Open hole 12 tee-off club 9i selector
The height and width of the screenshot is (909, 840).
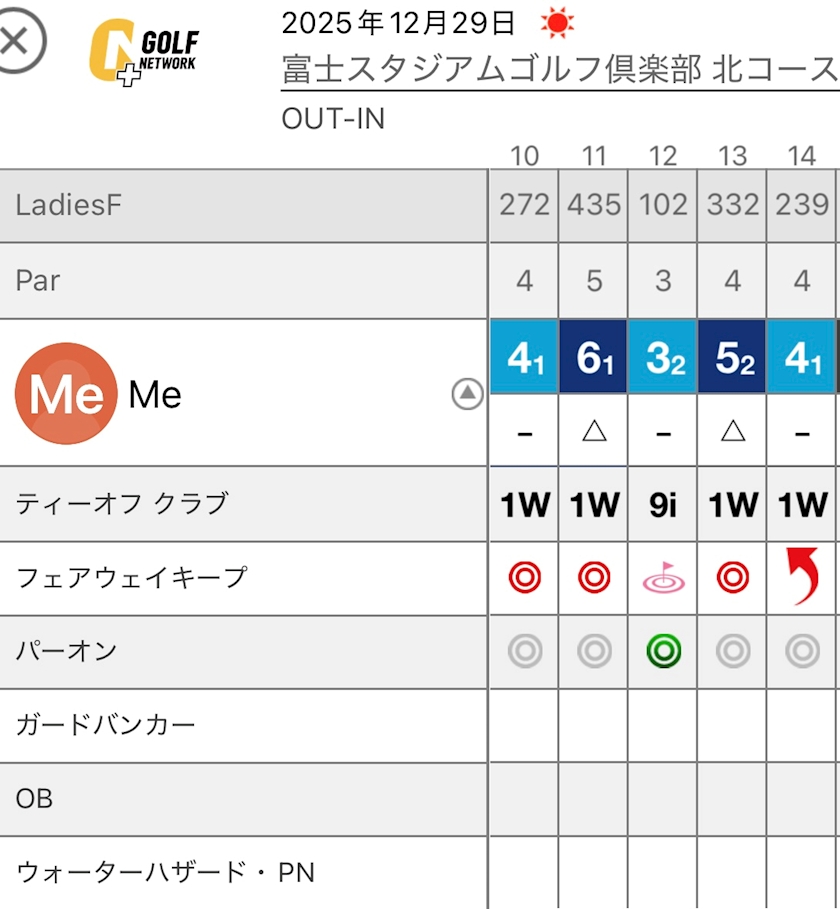click(x=663, y=505)
